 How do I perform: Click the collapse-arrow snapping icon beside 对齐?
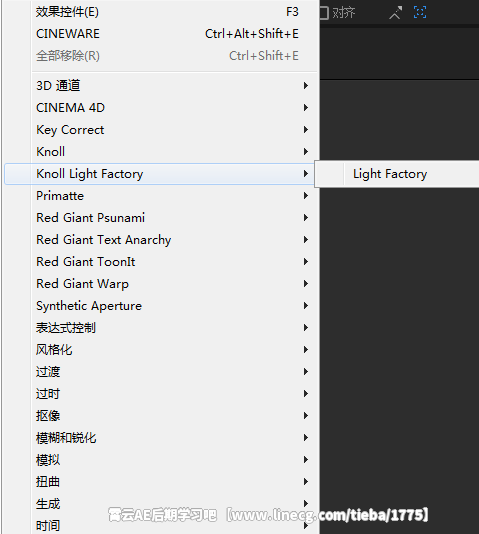[396, 13]
